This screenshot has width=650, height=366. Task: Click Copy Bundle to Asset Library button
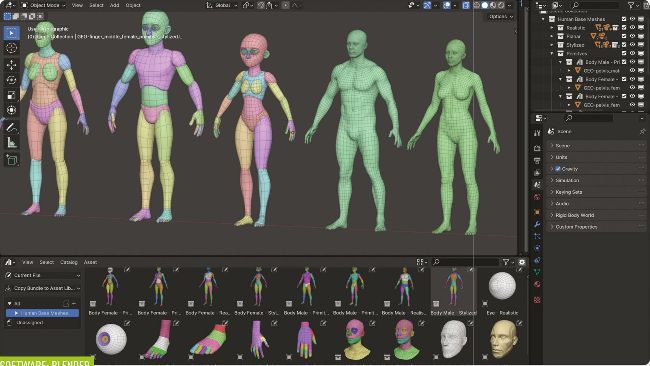click(x=42, y=288)
